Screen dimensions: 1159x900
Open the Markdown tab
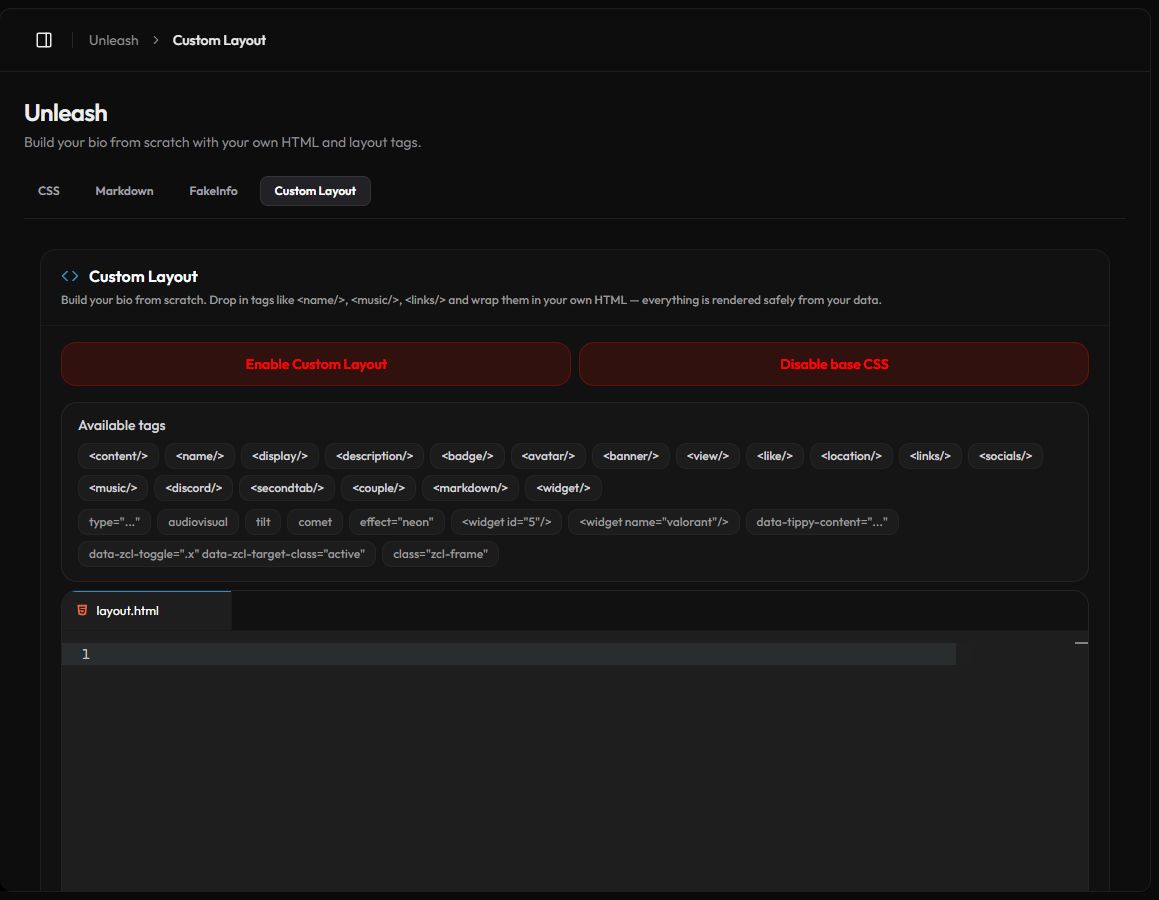click(124, 191)
